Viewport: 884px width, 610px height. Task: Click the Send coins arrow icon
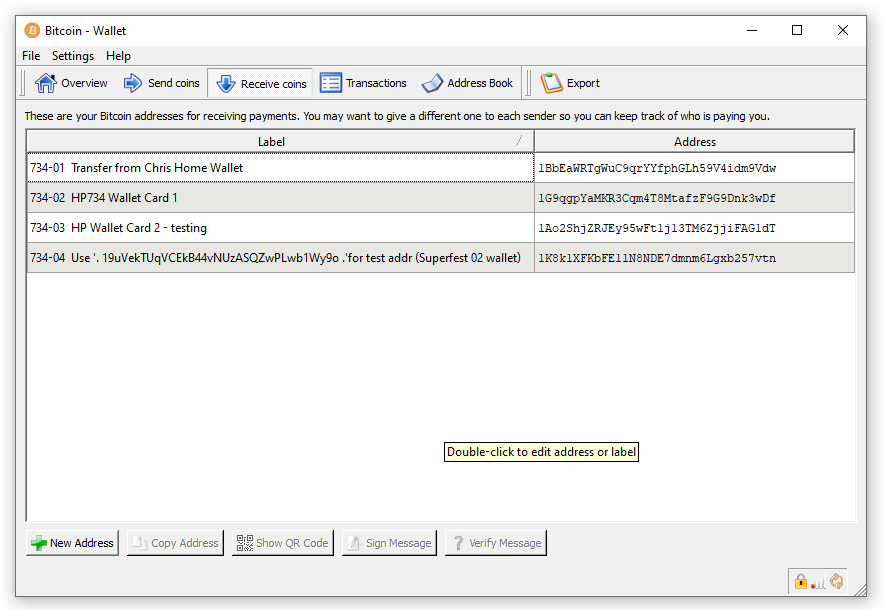click(x=132, y=83)
